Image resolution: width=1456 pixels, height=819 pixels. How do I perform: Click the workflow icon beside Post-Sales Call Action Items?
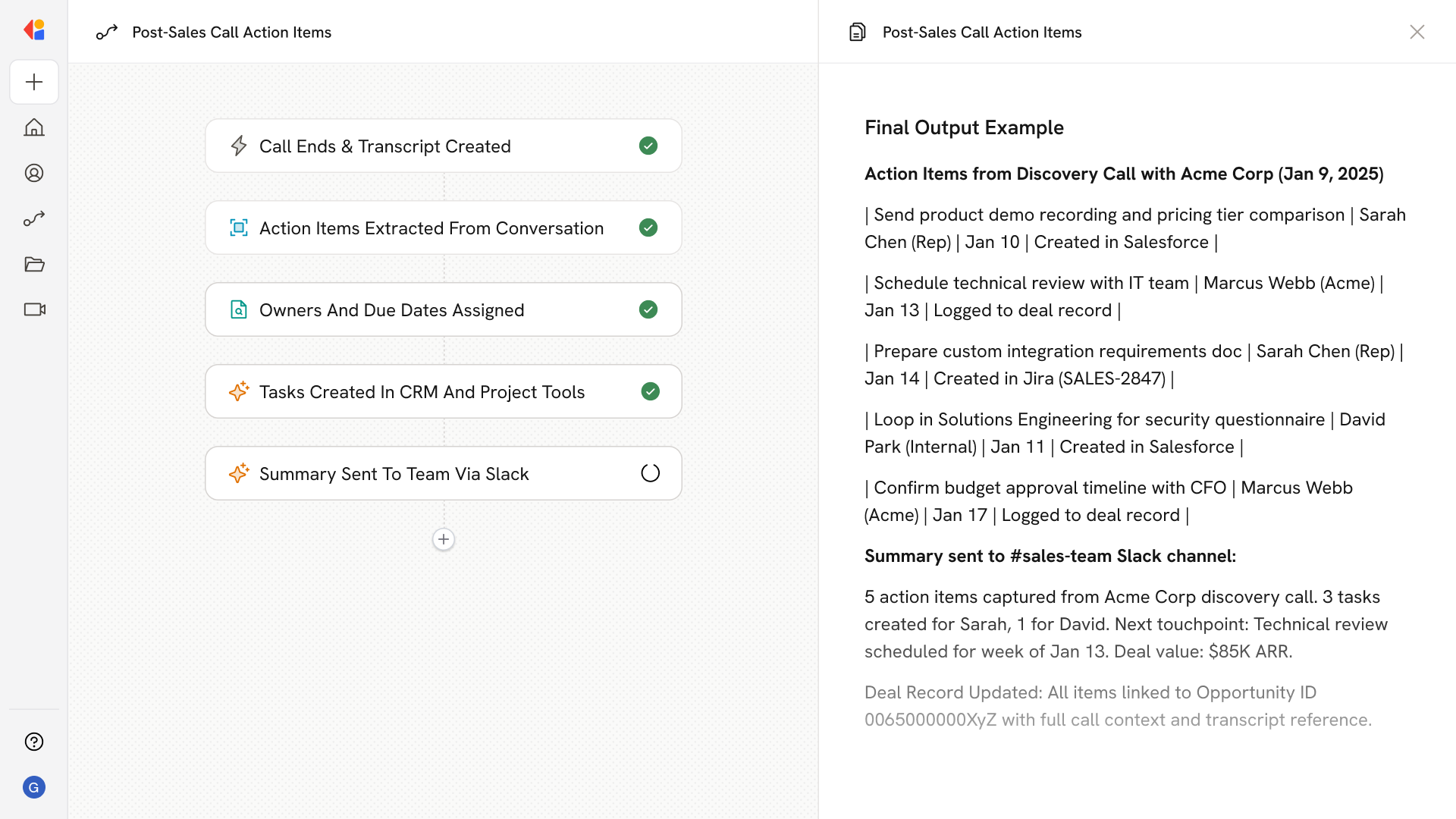[107, 32]
